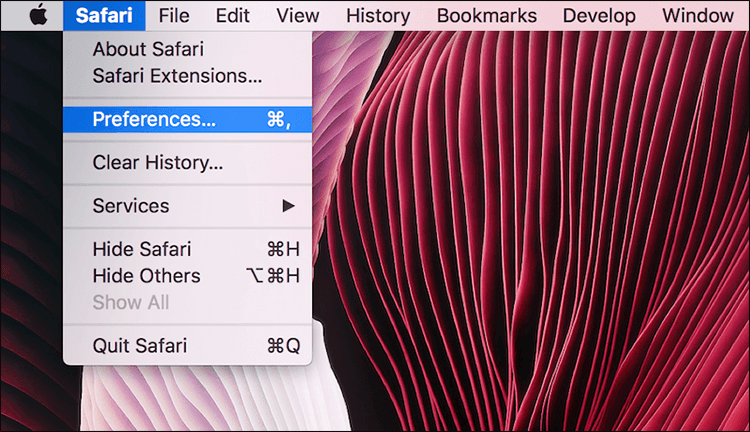
Task: Click the Services menu entry label
Action: coord(131,206)
